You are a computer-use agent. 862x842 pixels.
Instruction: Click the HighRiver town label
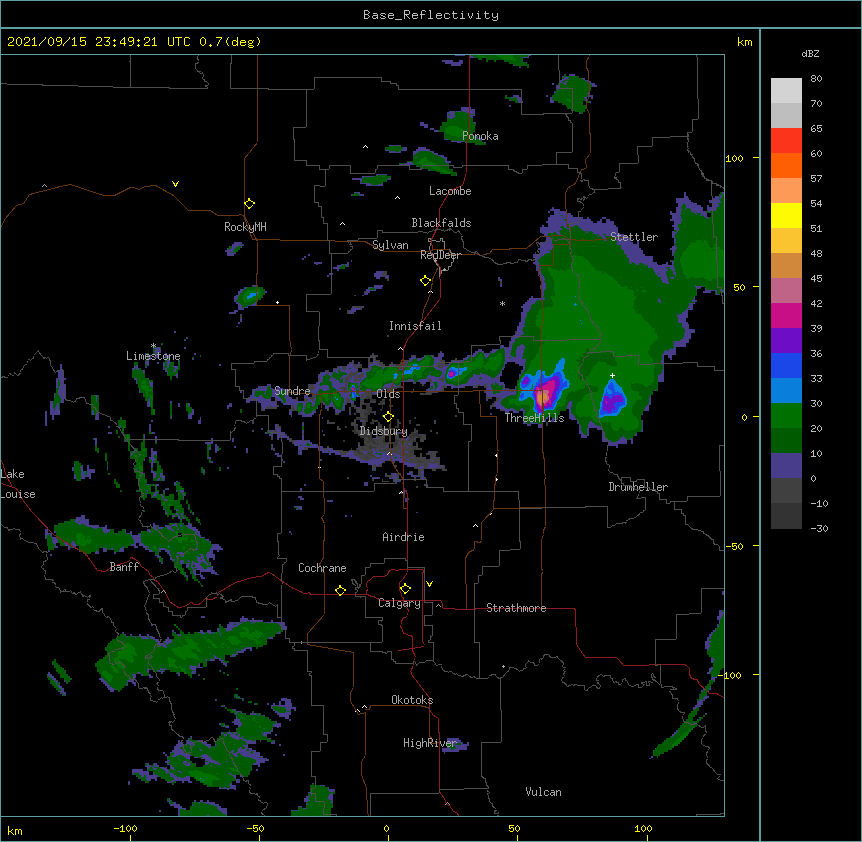(430, 743)
